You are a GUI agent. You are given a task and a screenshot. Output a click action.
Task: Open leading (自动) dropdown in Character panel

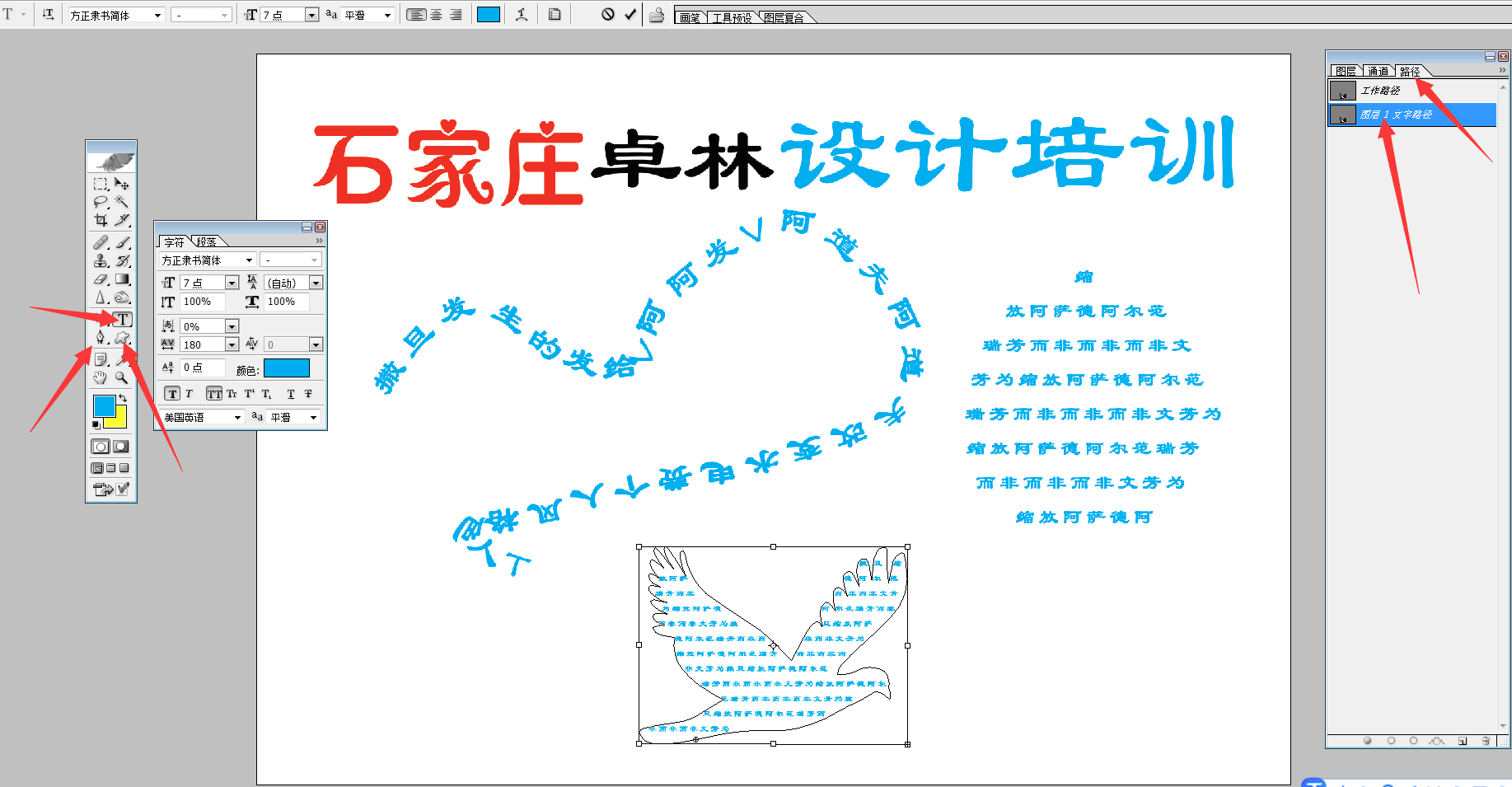click(316, 283)
